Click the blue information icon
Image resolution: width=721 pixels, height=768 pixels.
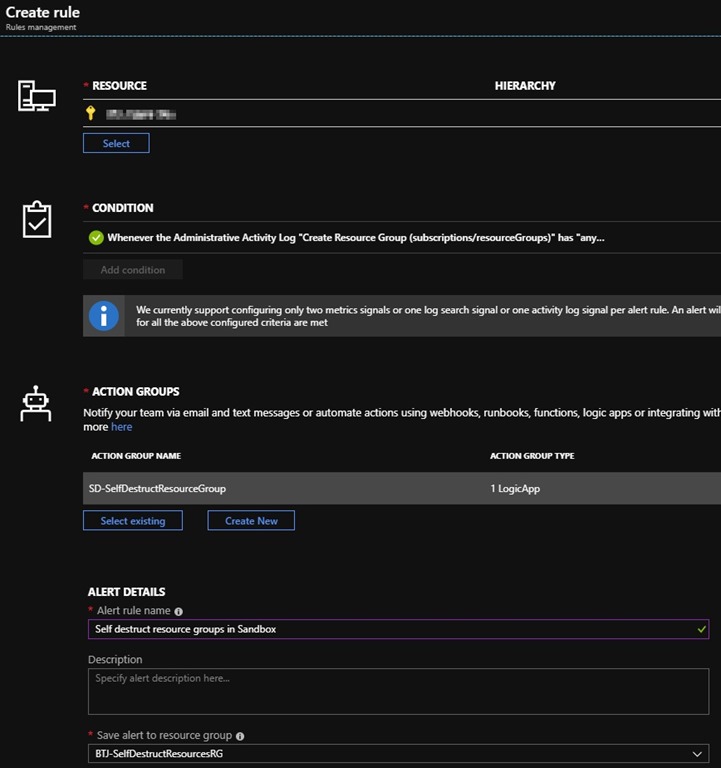tap(104, 316)
